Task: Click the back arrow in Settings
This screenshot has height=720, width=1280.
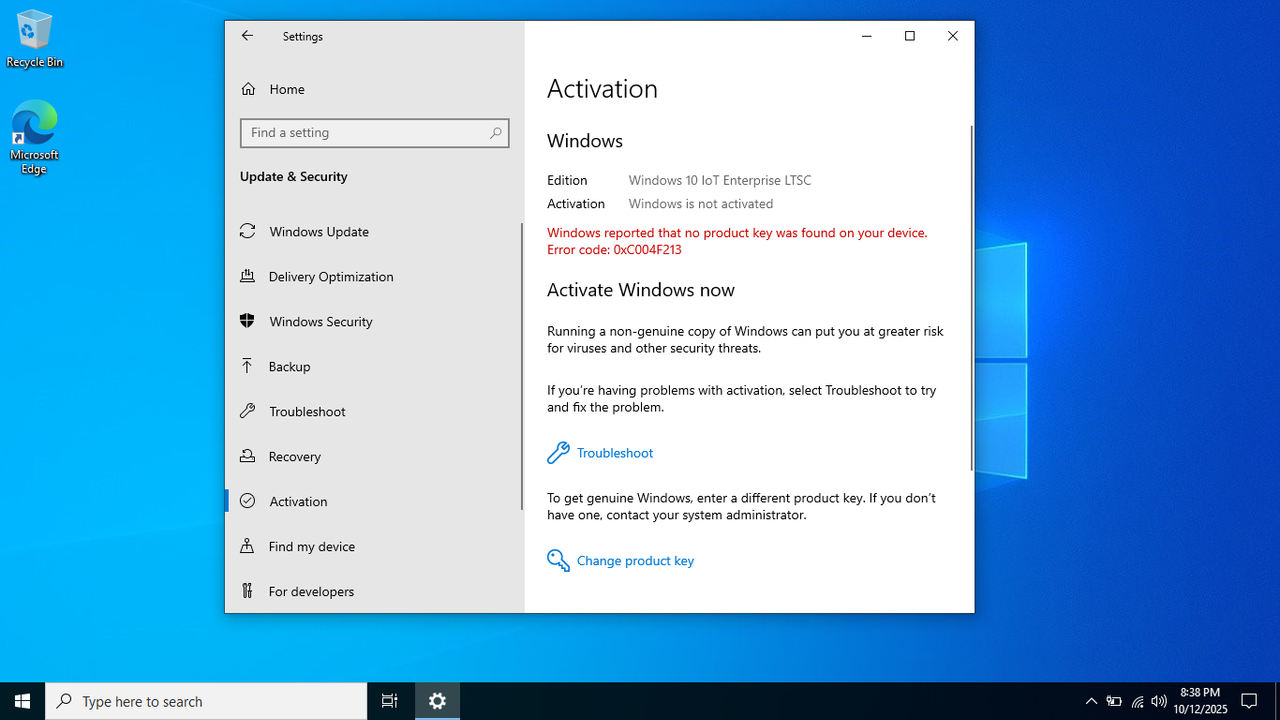Action: [x=247, y=36]
